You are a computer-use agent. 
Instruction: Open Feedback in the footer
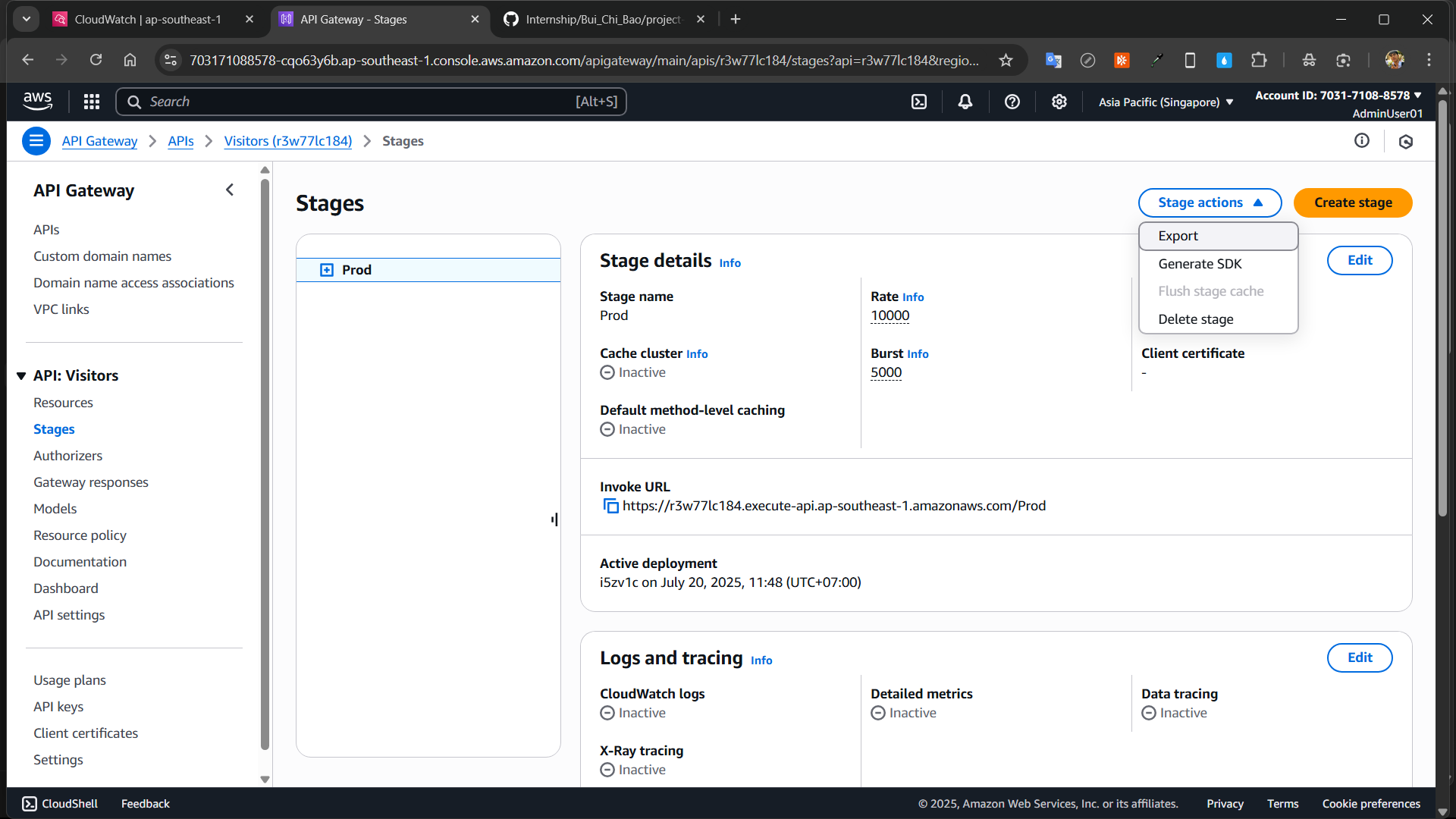146,804
